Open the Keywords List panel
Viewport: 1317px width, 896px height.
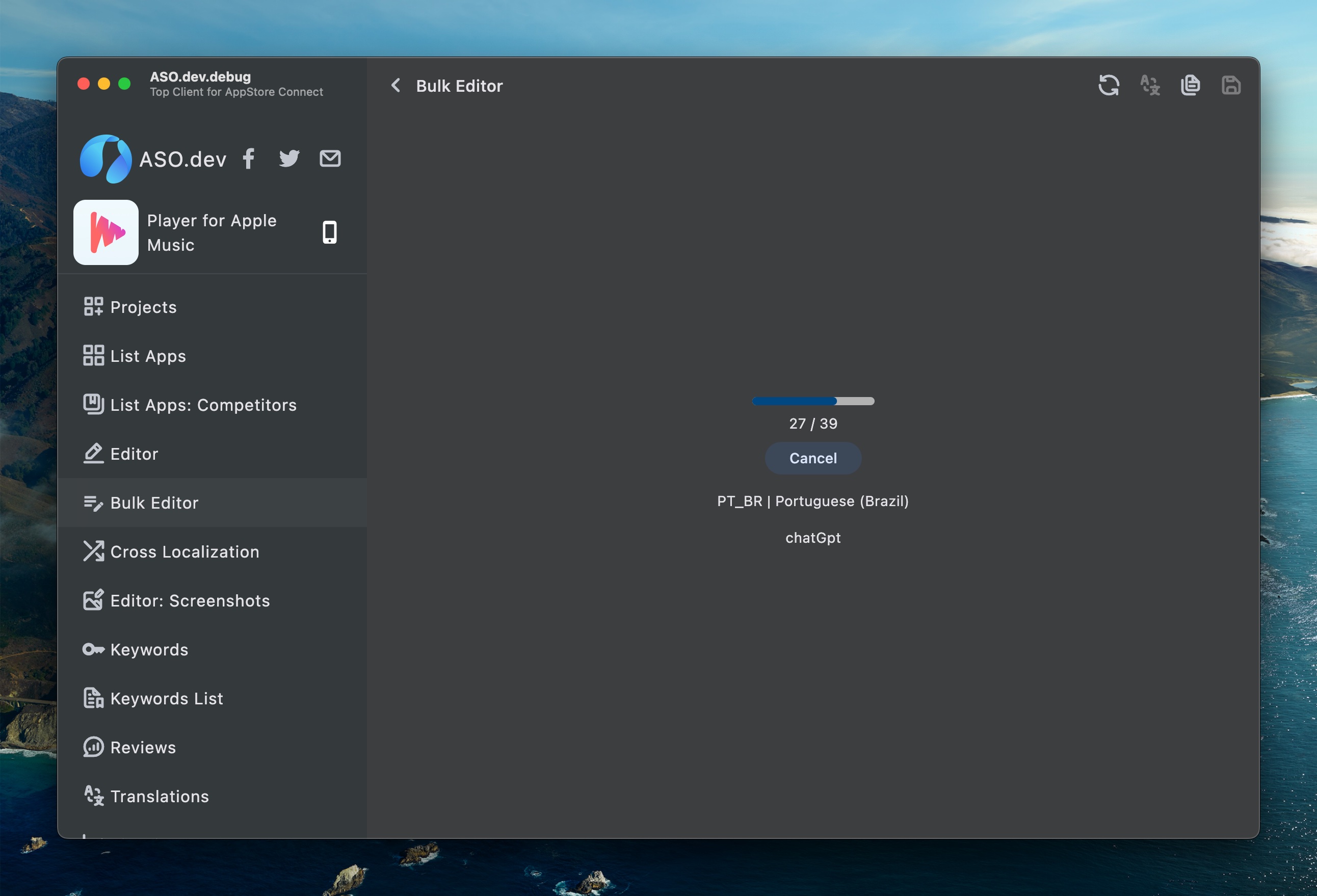166,698
